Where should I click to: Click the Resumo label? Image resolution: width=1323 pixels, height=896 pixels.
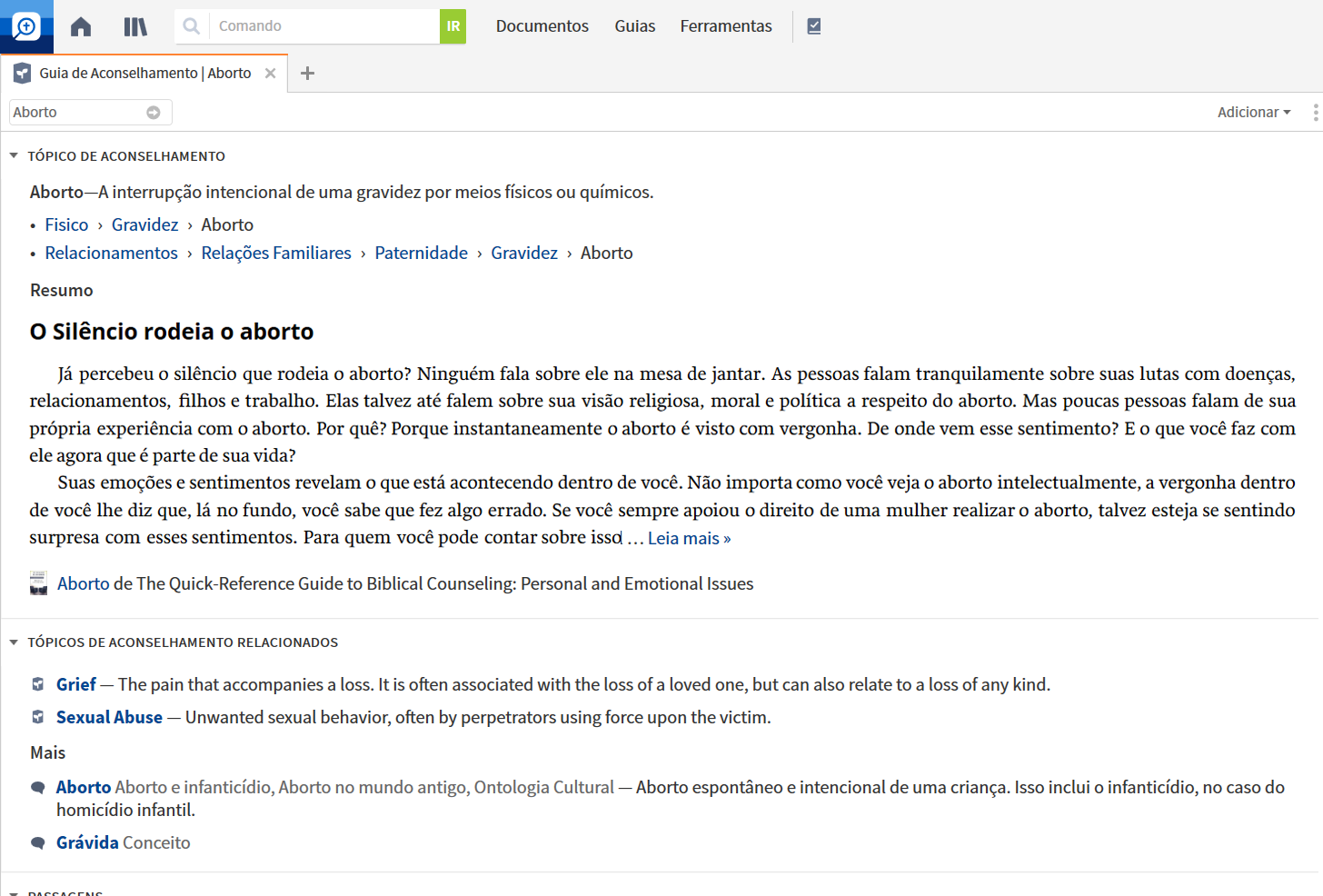62,290
